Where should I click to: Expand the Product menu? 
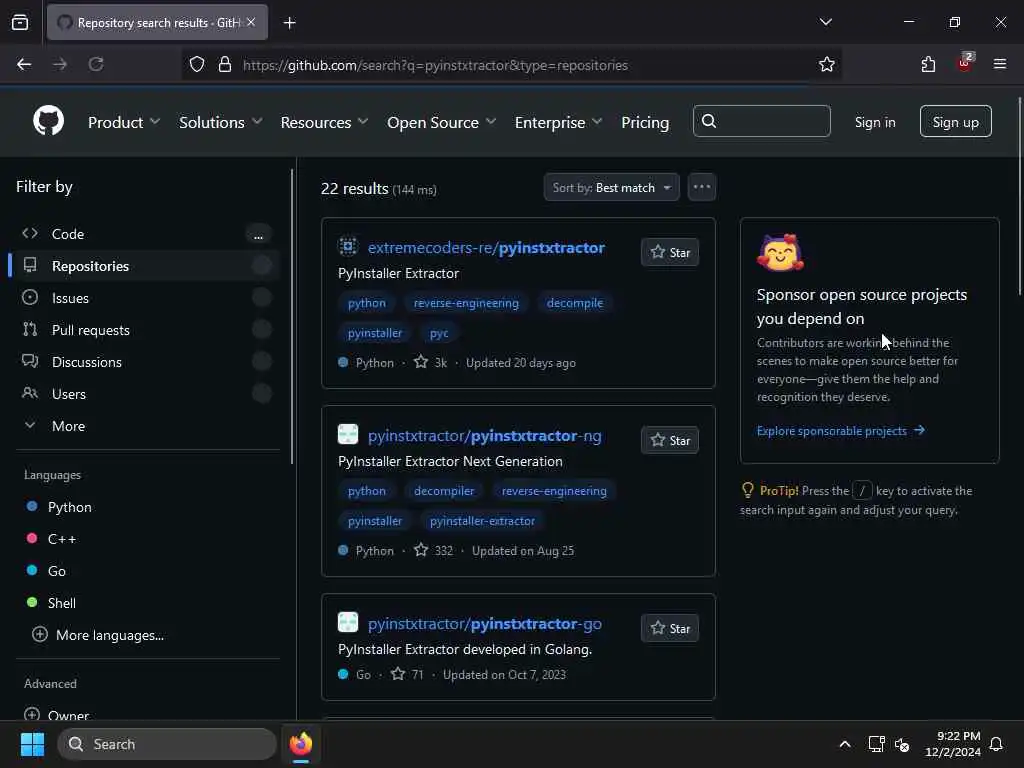(124, 122)
